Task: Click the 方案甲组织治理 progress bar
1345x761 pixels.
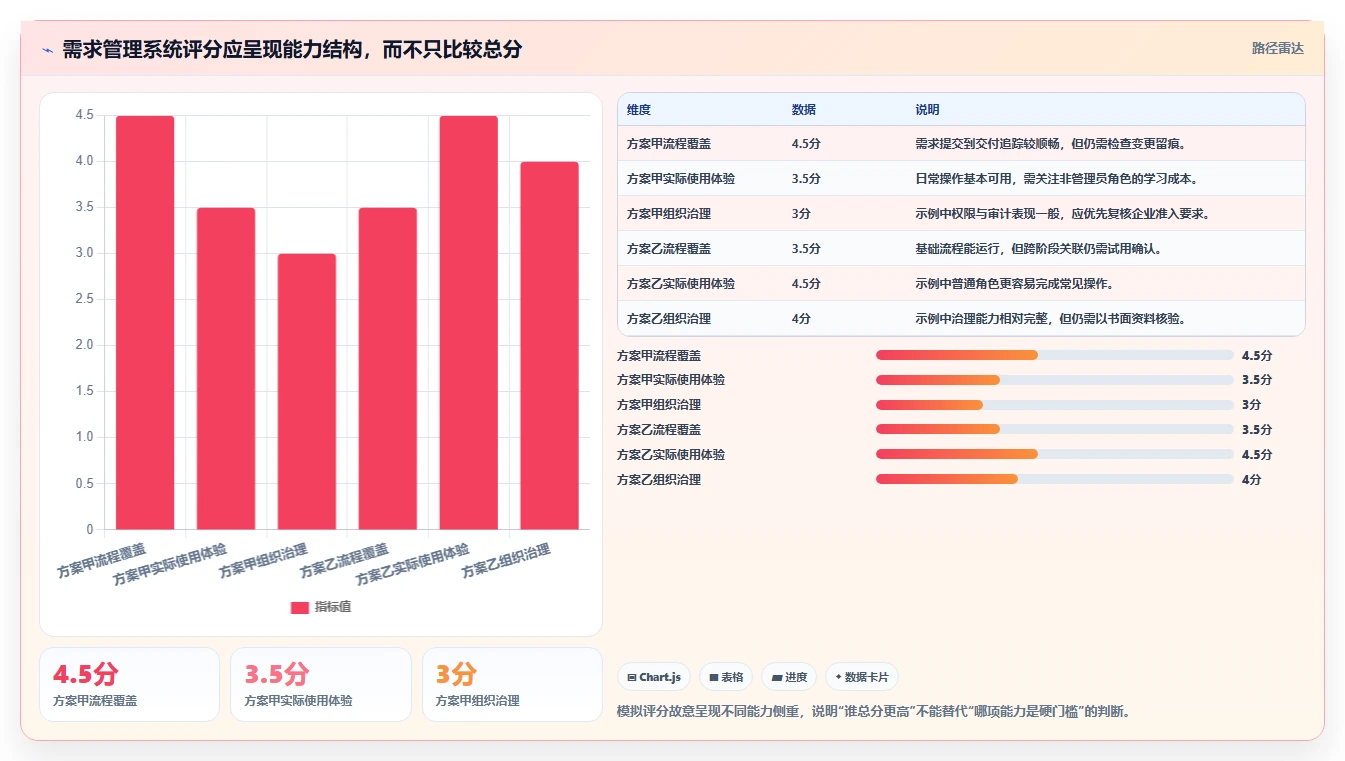Action: point(1054,405)
